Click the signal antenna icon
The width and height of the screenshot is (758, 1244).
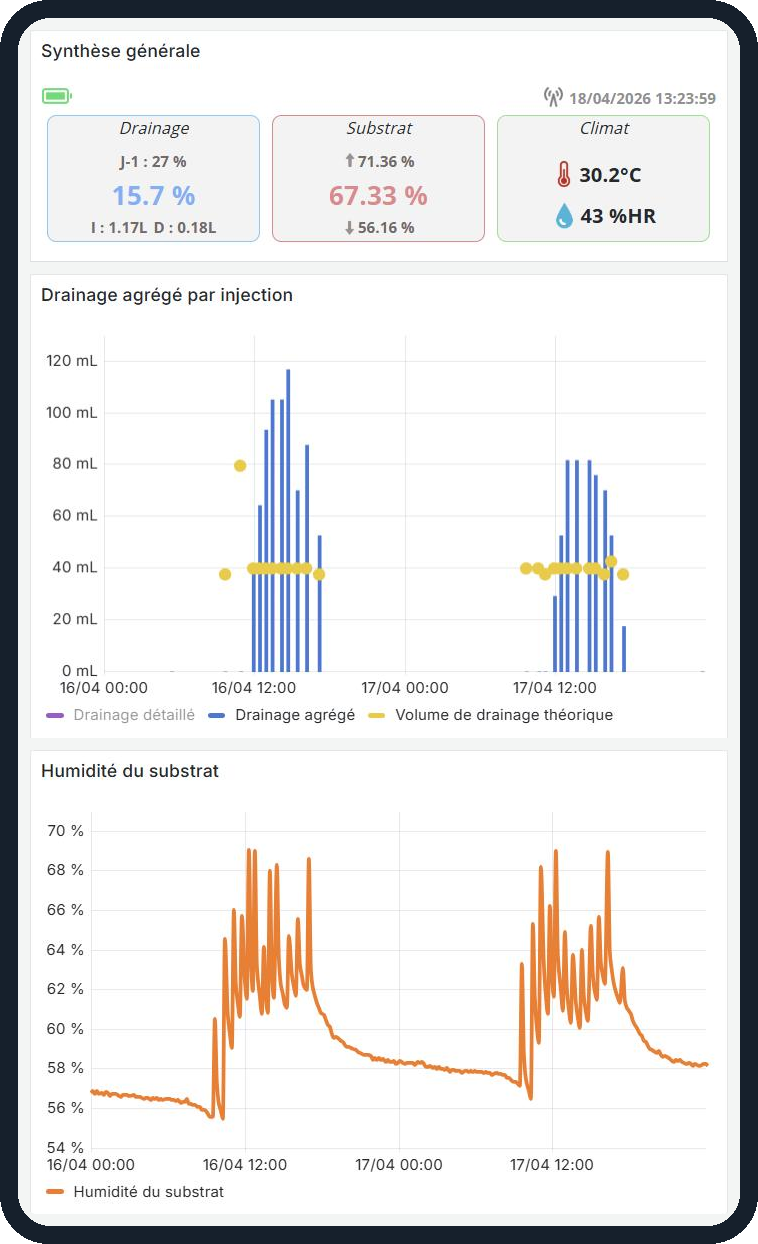pos(553,97)
